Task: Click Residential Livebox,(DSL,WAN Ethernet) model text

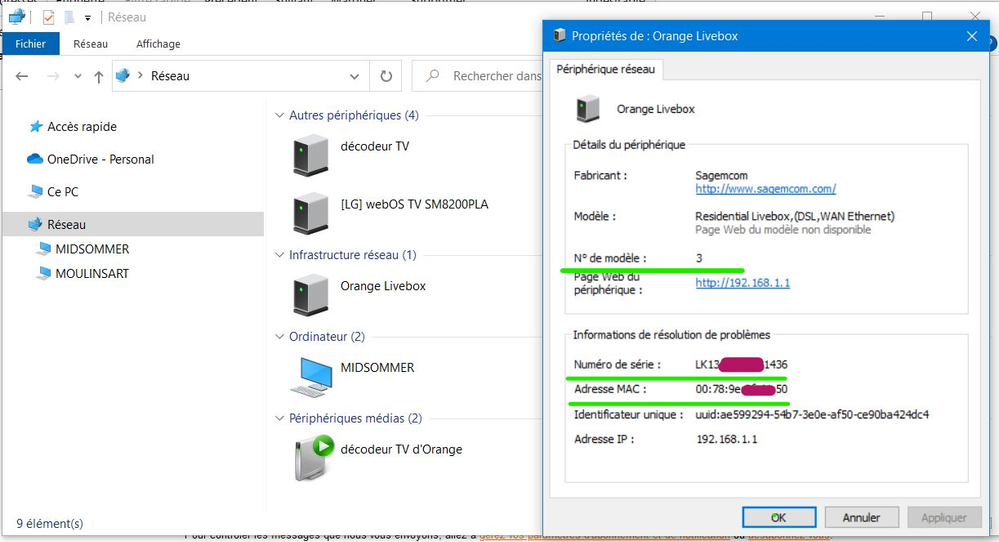Action: point(794,216)
